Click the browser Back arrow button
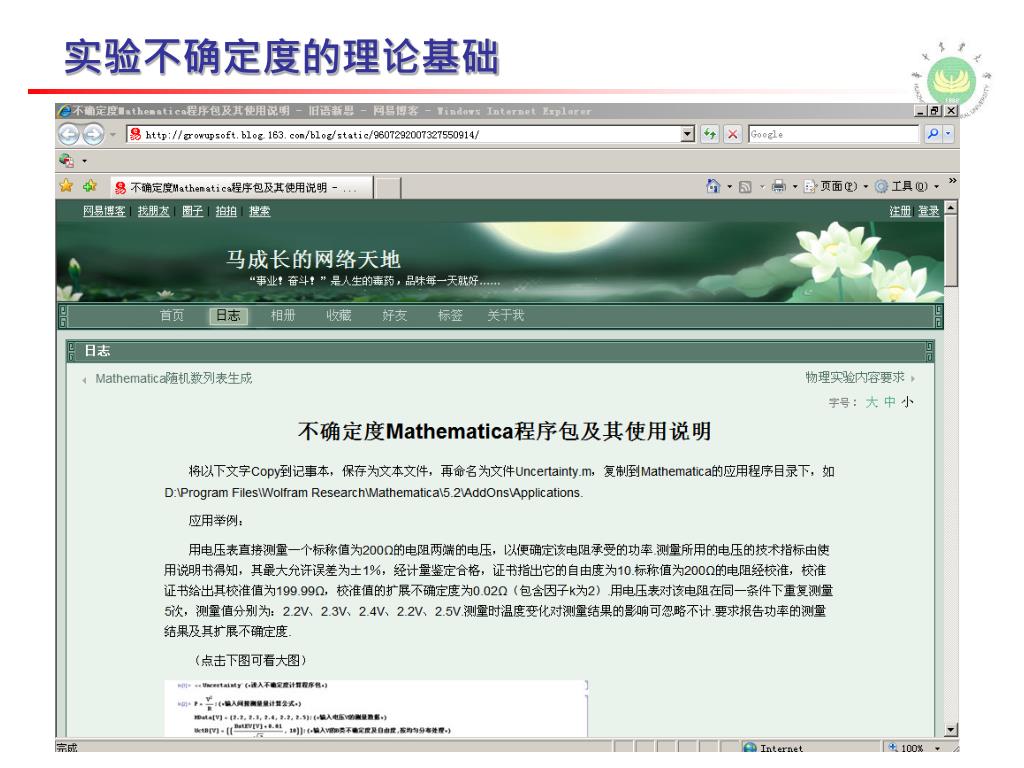This screenshot has height=768, width=1024. point(69,135)
